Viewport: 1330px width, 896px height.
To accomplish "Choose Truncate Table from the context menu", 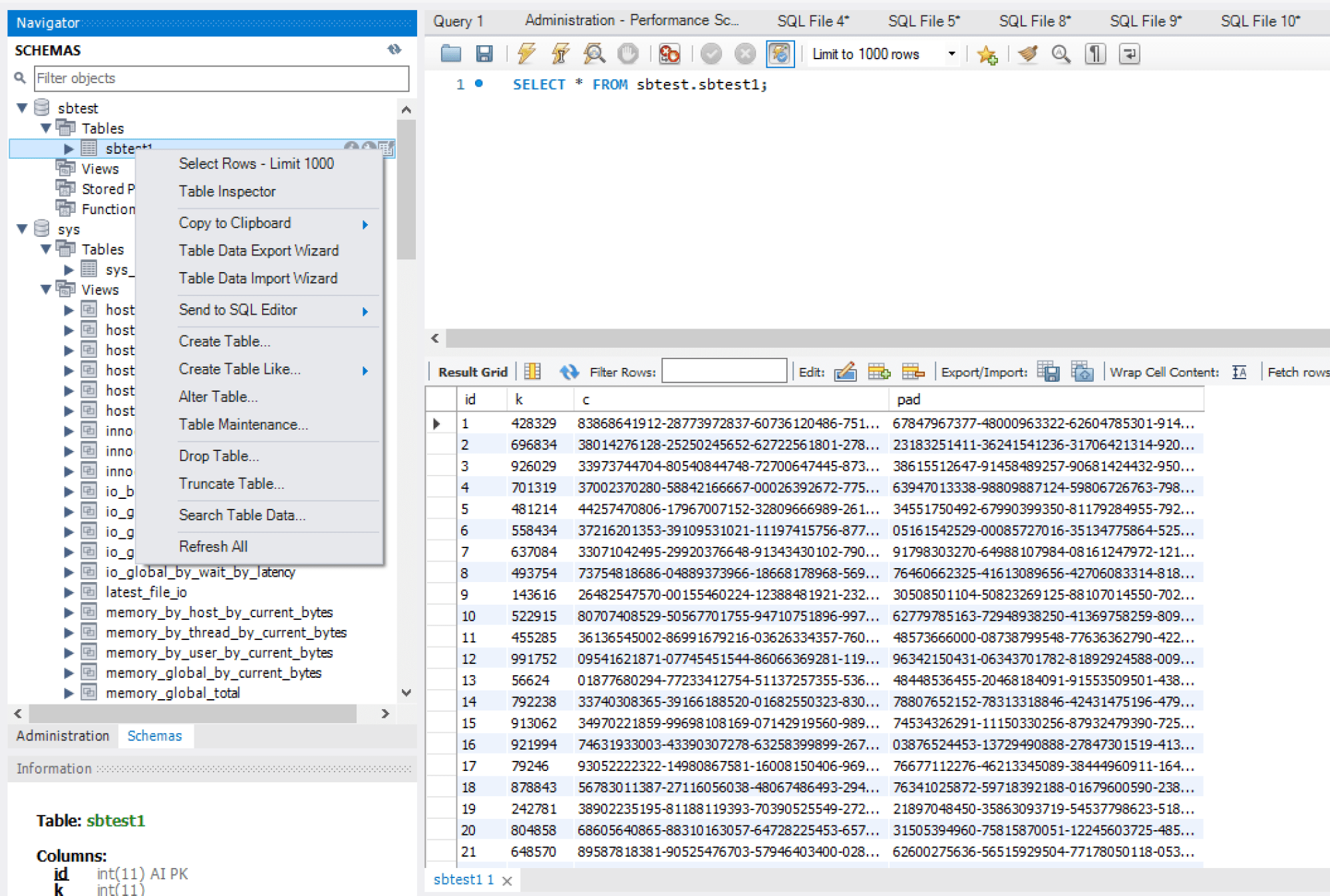I will tap(231, 484).
